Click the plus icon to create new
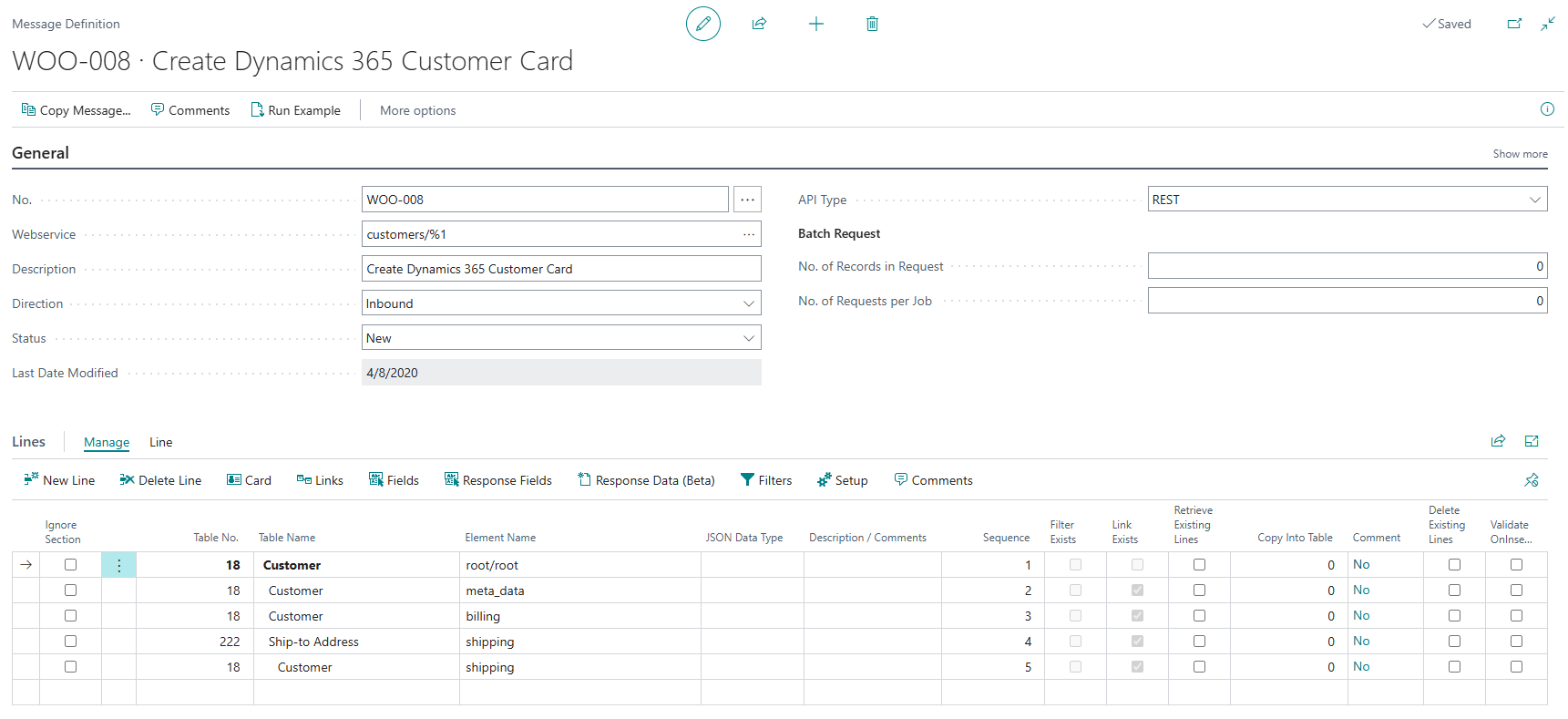 pyautogui.click(x=816, y=24)
